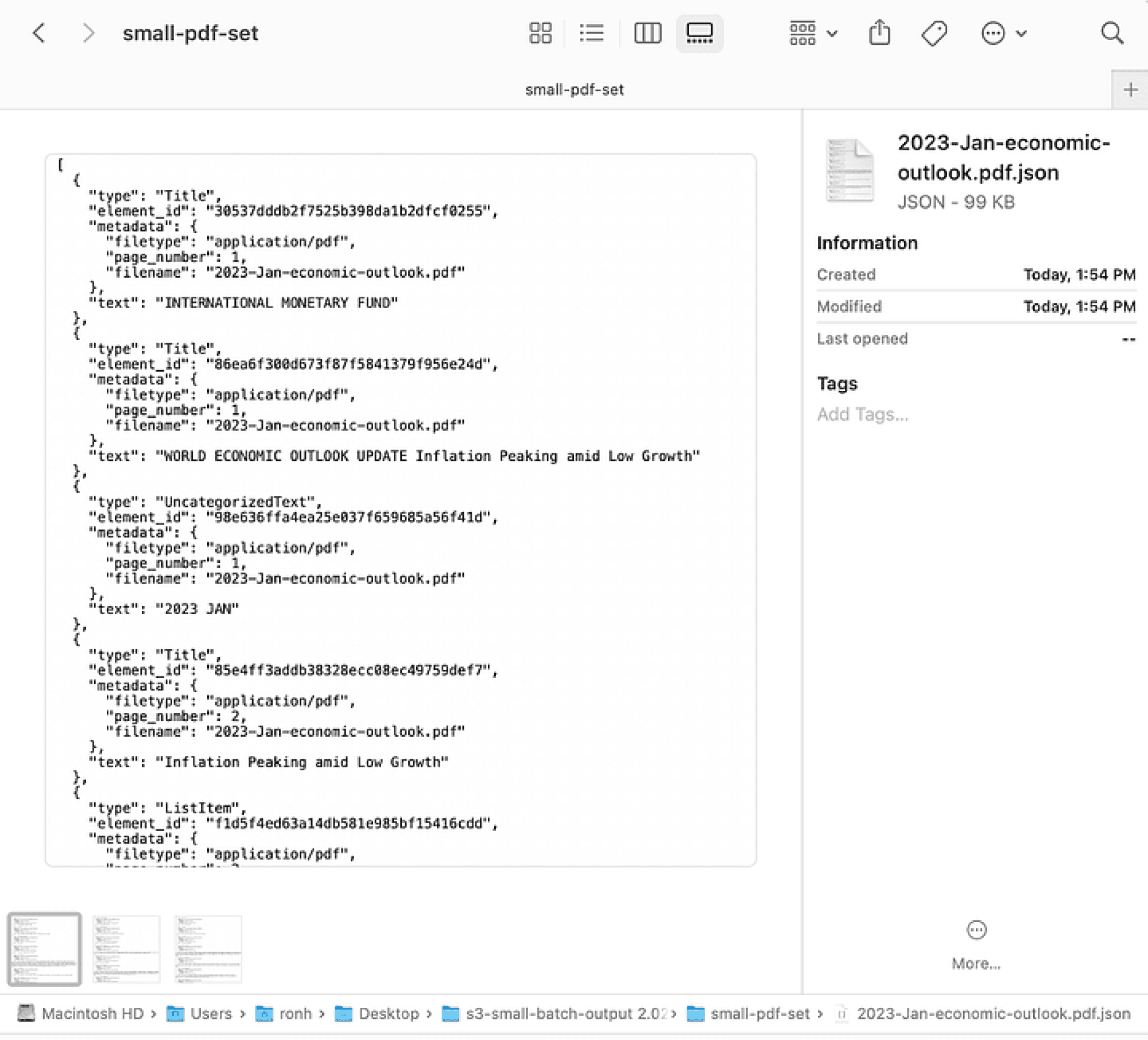The height and width of the screenshot is (1040, 1148).
Task: Open the group-by options dropdown
Action: point(813,33)
